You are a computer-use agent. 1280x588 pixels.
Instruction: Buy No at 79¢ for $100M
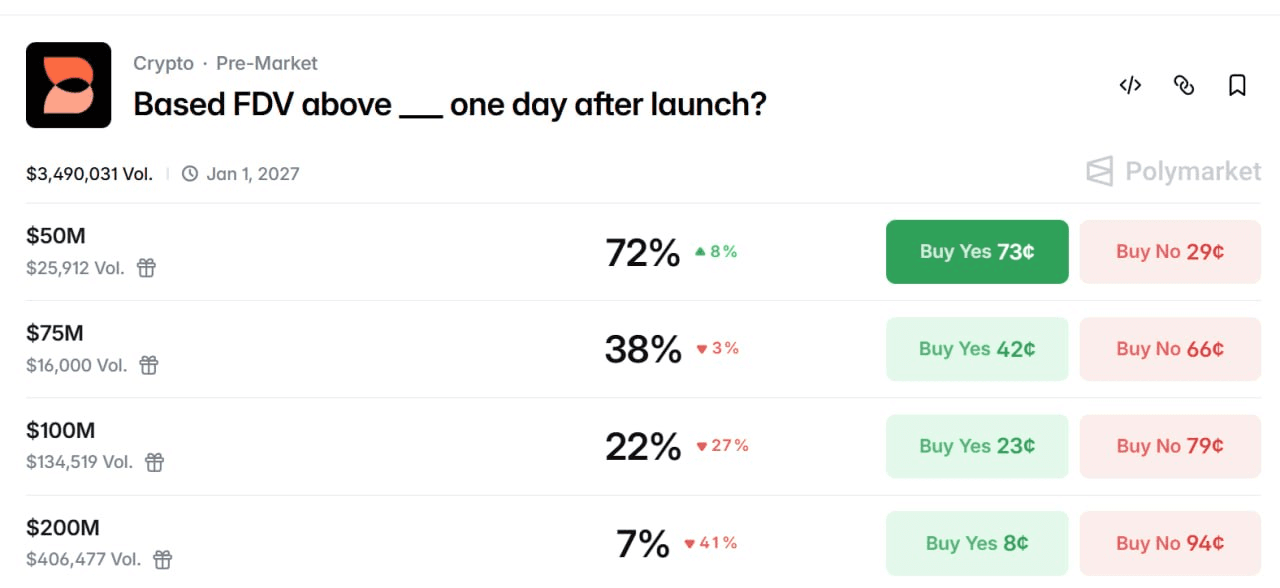click(x=1170, y=446)
